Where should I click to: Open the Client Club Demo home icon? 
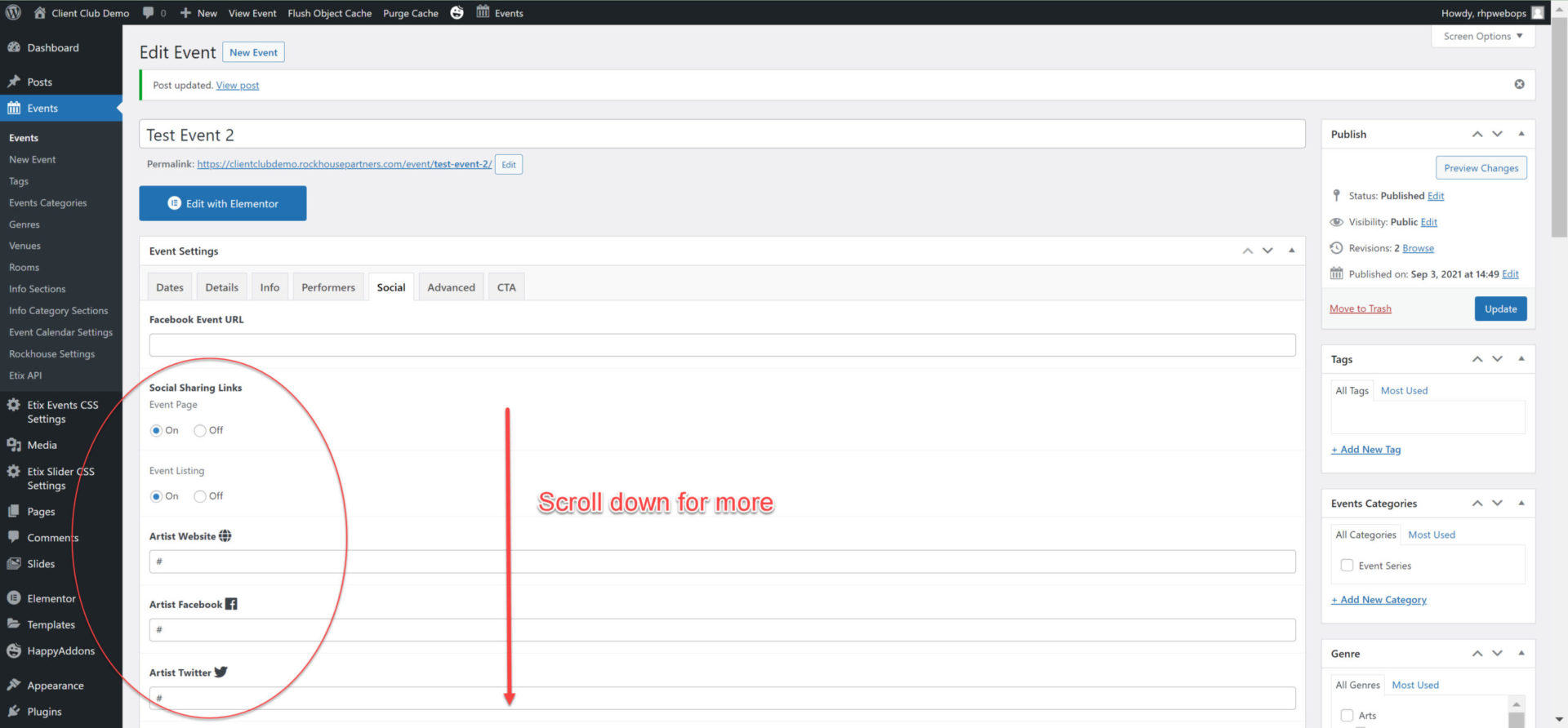click(x=39, y=13)
